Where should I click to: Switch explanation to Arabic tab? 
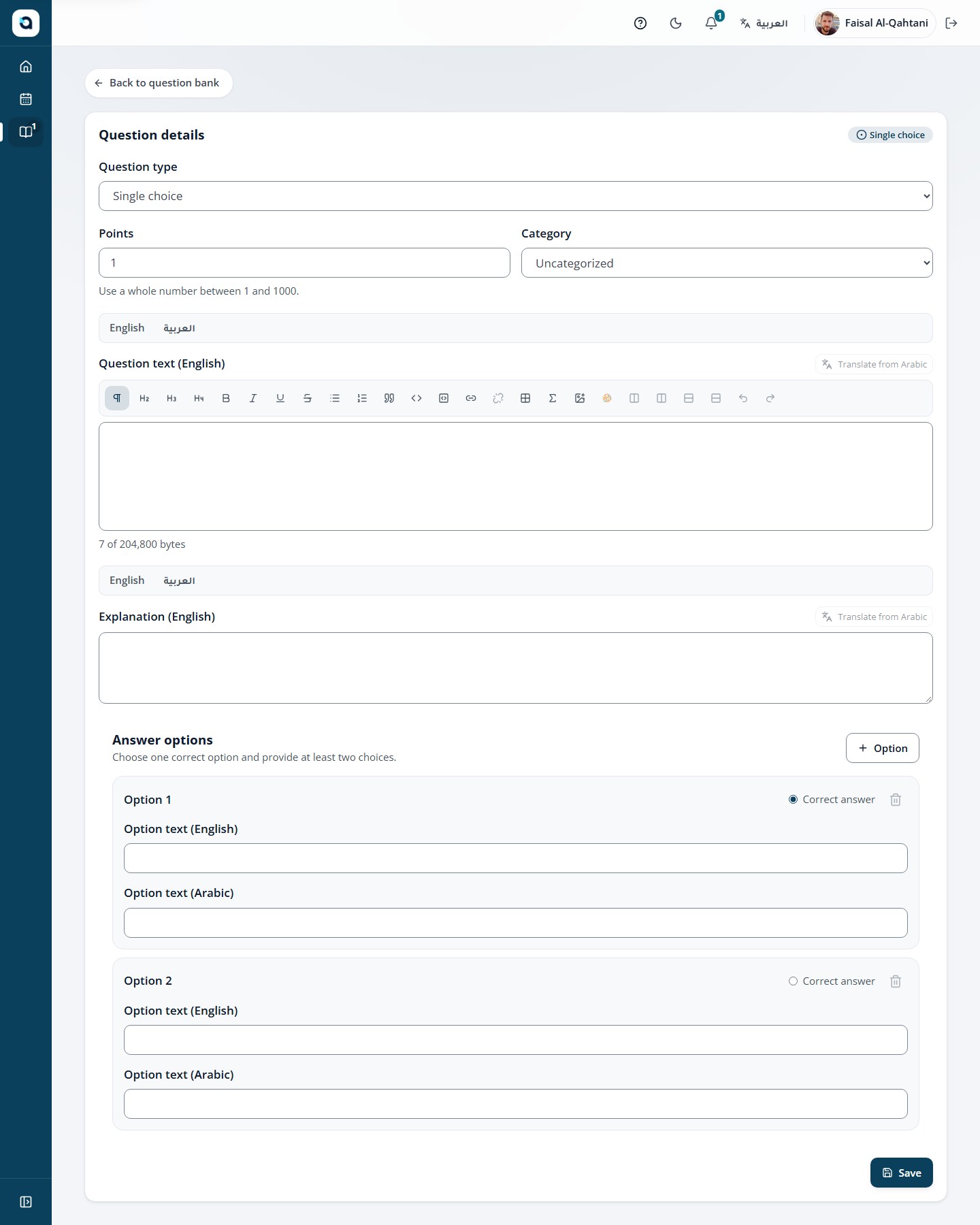(x=179, y=581)
